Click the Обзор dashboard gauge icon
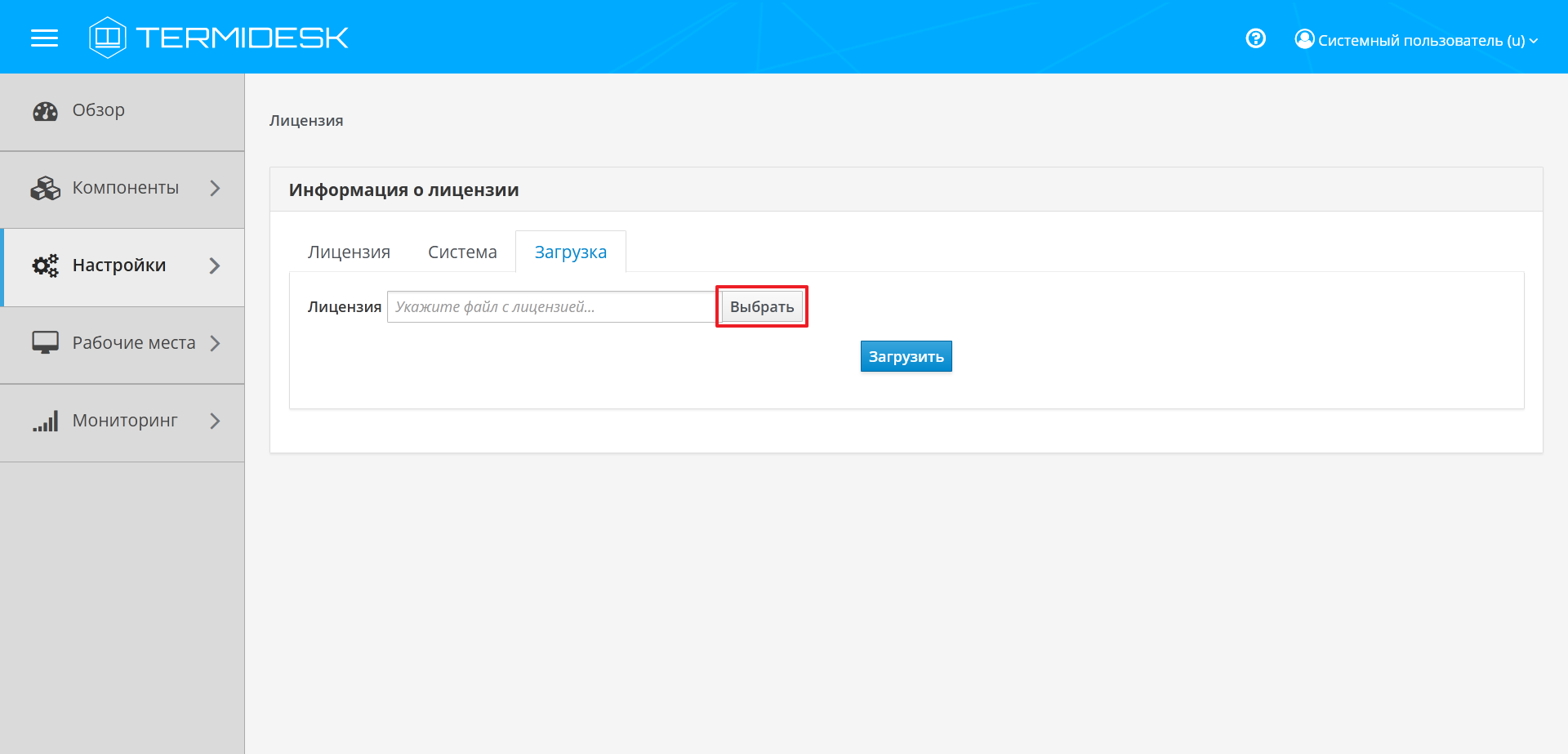This screenshot has height=754, width=1568. point(45,111)
